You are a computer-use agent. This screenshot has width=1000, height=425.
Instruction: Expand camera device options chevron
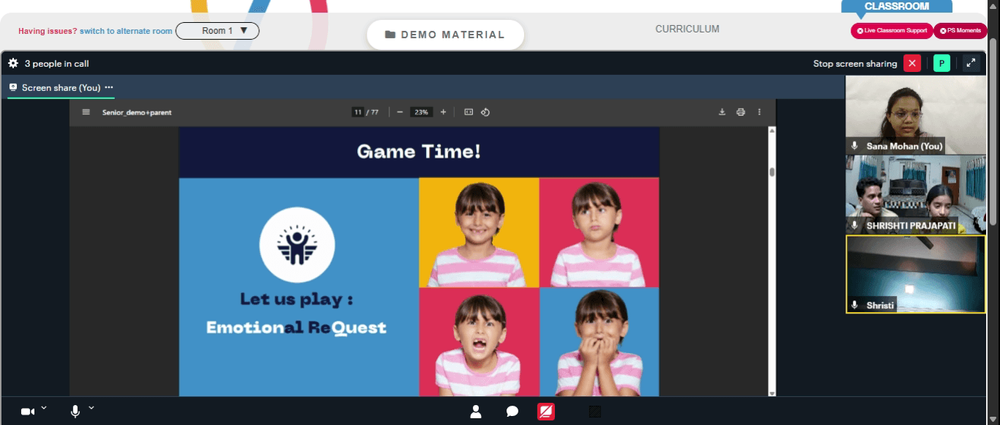pos(44,407)
